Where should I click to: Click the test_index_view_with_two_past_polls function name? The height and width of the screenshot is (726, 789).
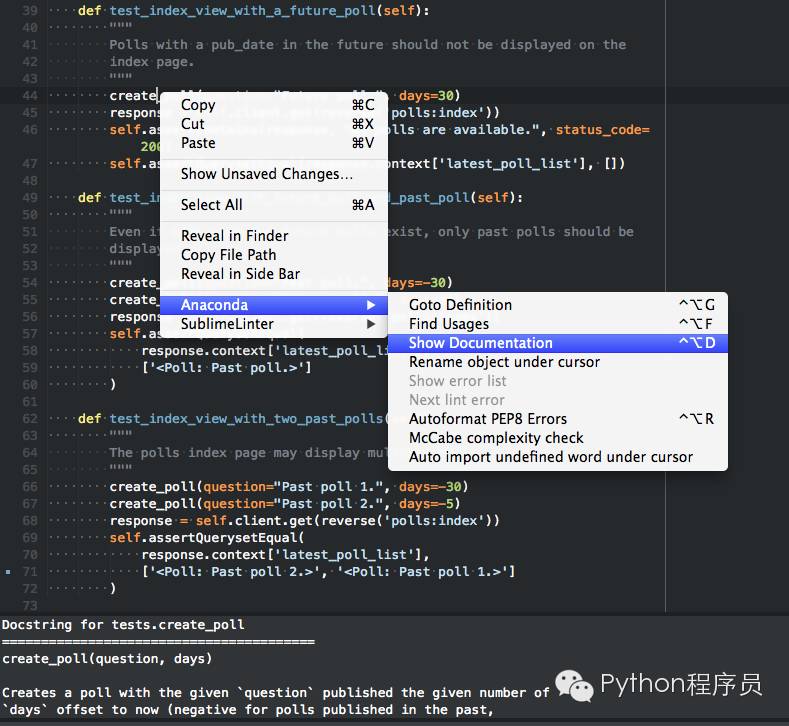247,419
